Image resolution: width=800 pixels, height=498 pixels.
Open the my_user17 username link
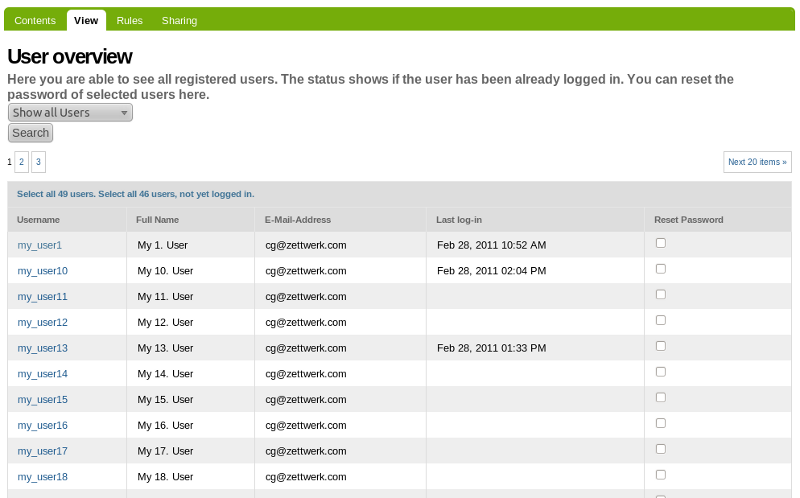tap(42, 451)
